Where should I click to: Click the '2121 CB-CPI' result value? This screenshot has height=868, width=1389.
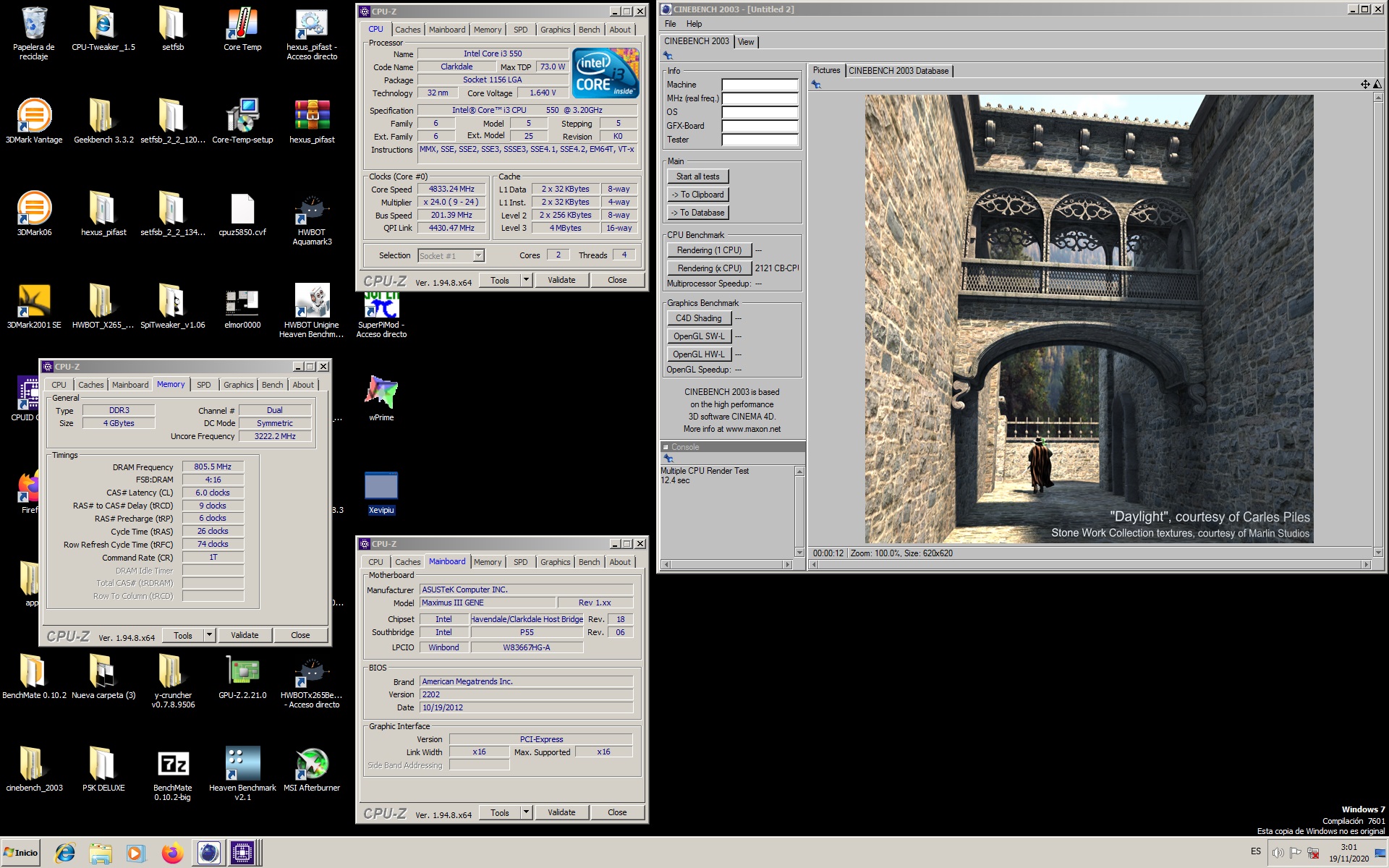(777, 268)
